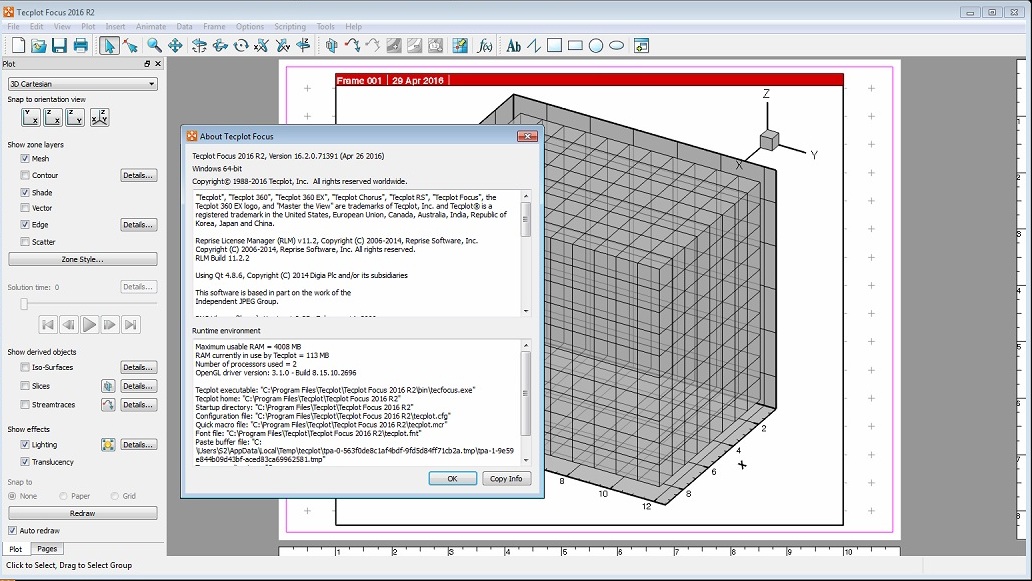This screenshot has height=581, width=1032.
Task: Select the circle shape tool
Action: [596, 45]
